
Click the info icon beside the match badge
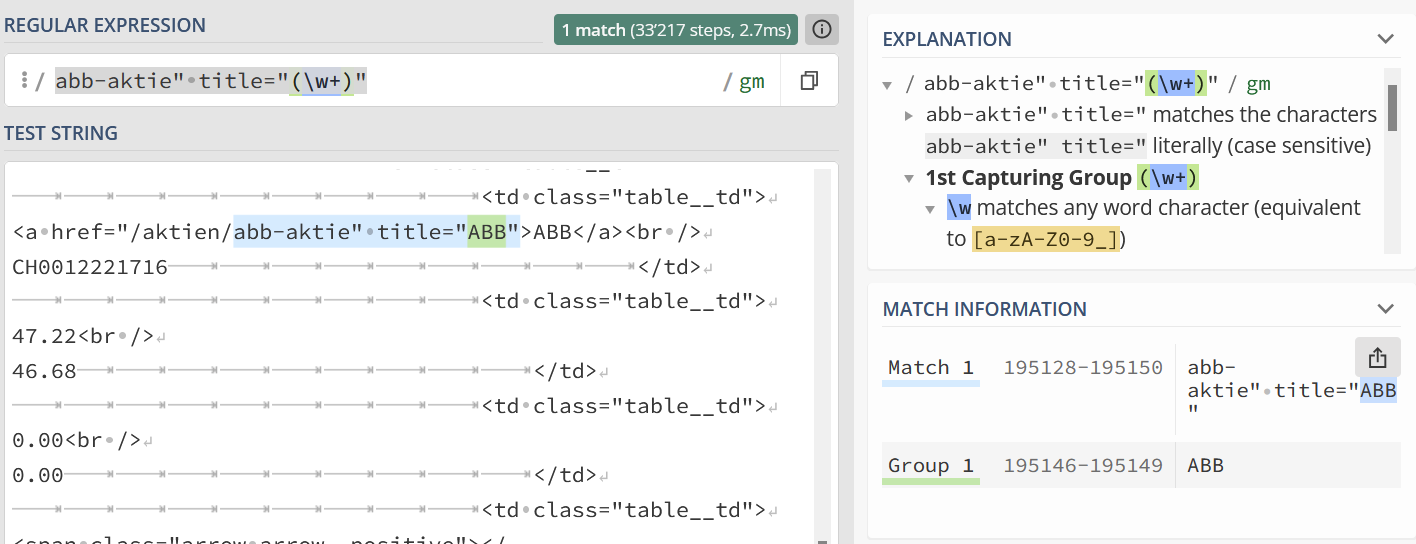click(822, 30)
